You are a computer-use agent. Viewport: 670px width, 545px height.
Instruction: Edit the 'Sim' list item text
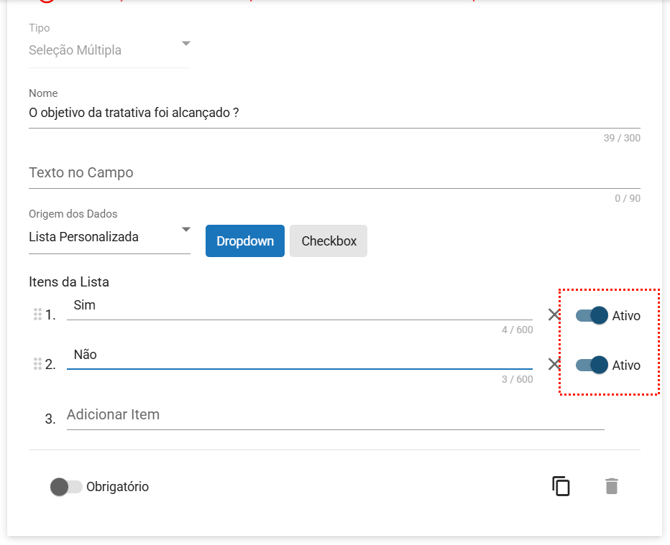pos(299,305)
